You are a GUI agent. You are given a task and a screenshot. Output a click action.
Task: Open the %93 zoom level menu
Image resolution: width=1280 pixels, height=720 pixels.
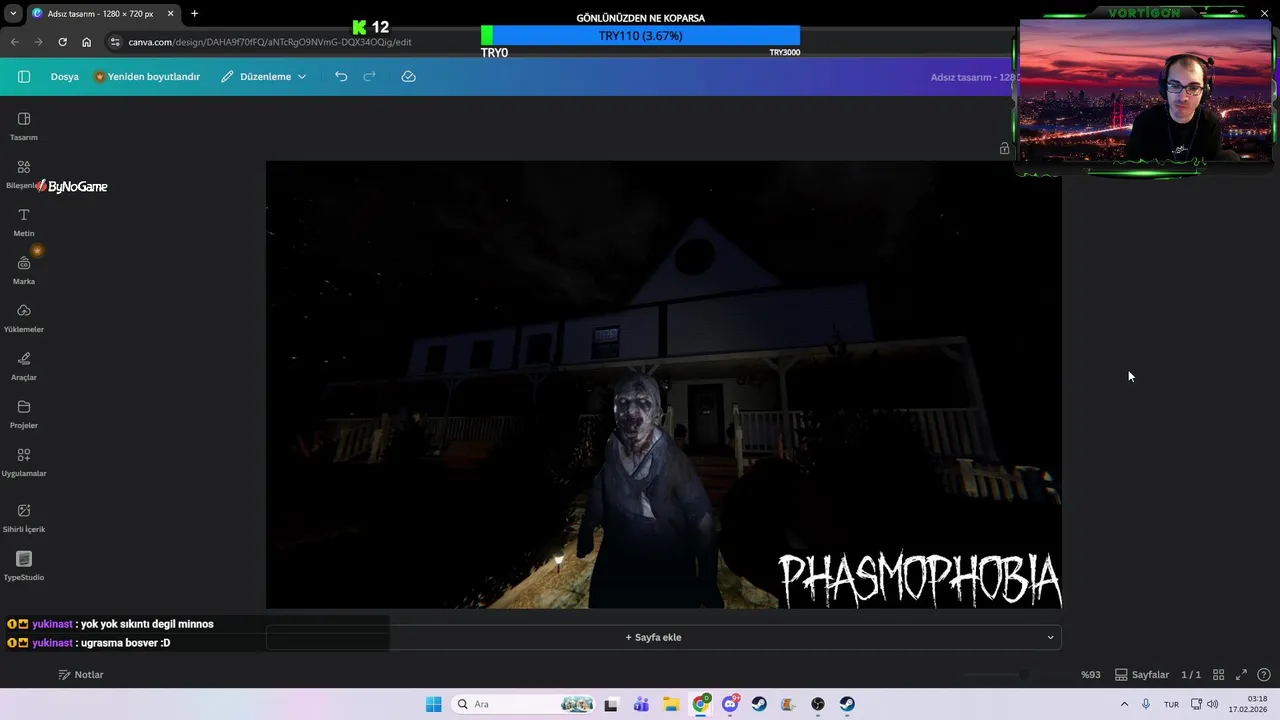[1090, 675]
